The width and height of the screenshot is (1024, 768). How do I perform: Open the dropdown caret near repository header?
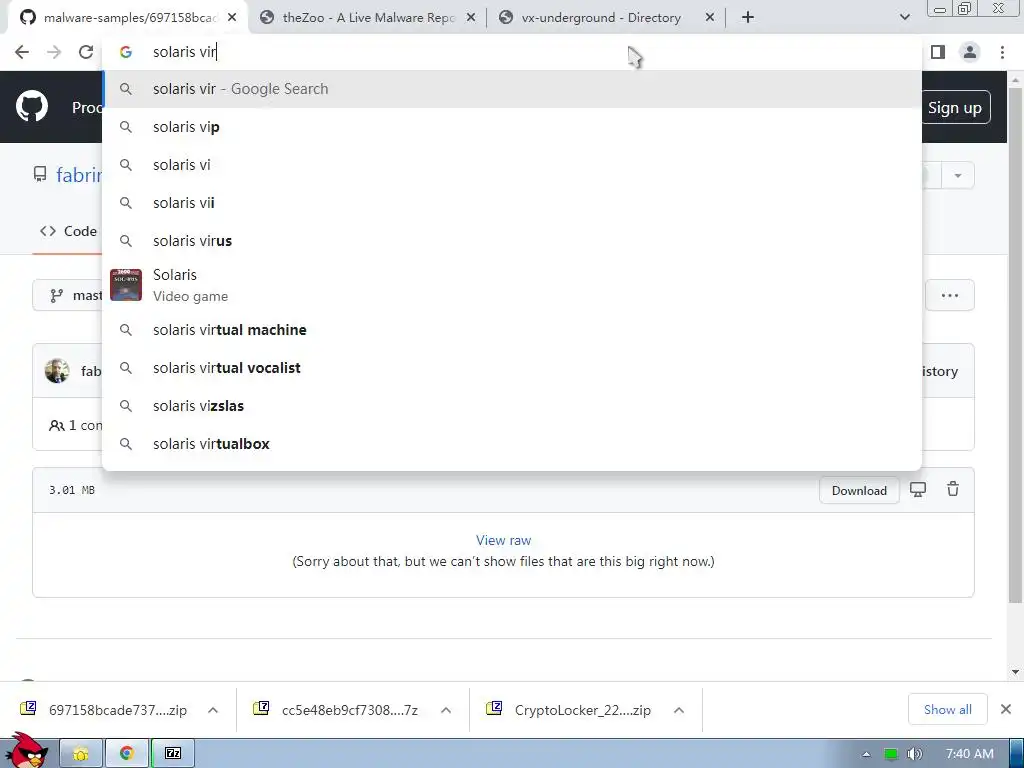958,176
